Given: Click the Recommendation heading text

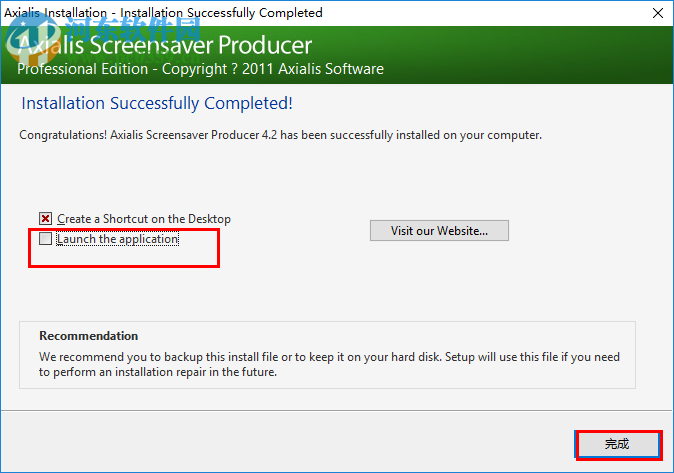Looking at the screenshot, I should click(x=89, y=336).
